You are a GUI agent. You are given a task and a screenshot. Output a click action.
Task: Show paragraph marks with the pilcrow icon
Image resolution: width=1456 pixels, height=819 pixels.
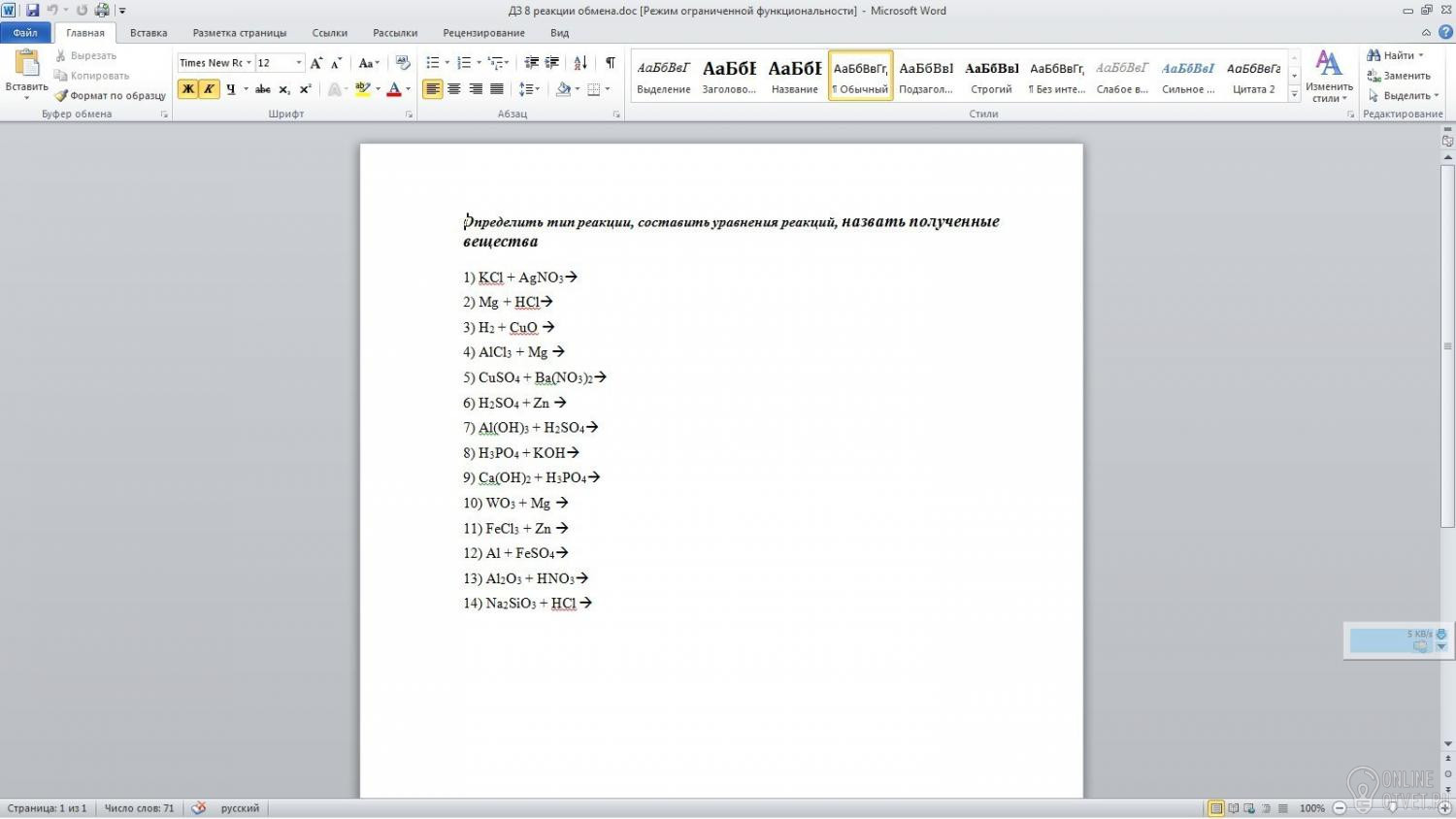610,63
